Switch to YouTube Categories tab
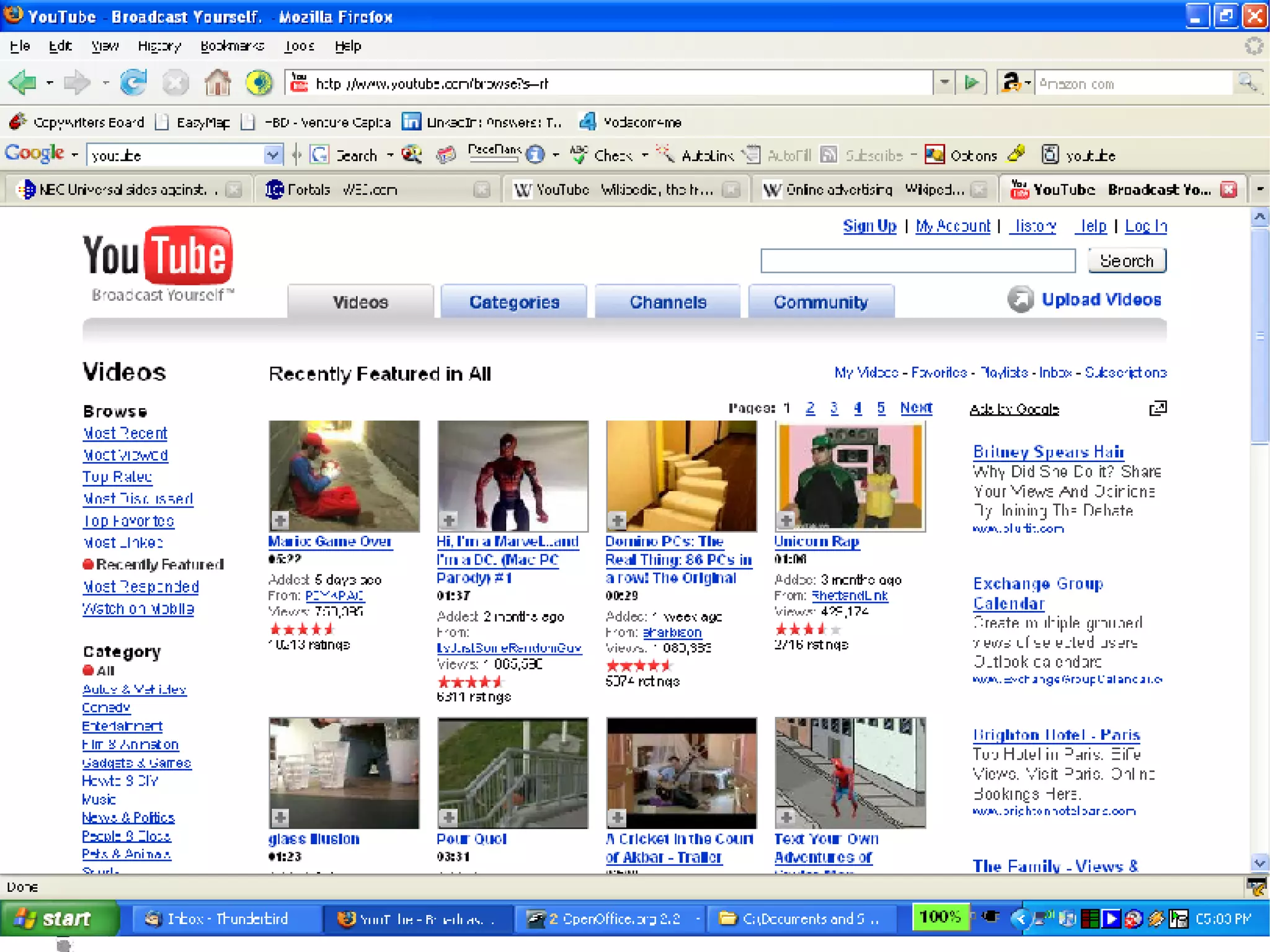The image size is (1270, 952). point(514,301)
